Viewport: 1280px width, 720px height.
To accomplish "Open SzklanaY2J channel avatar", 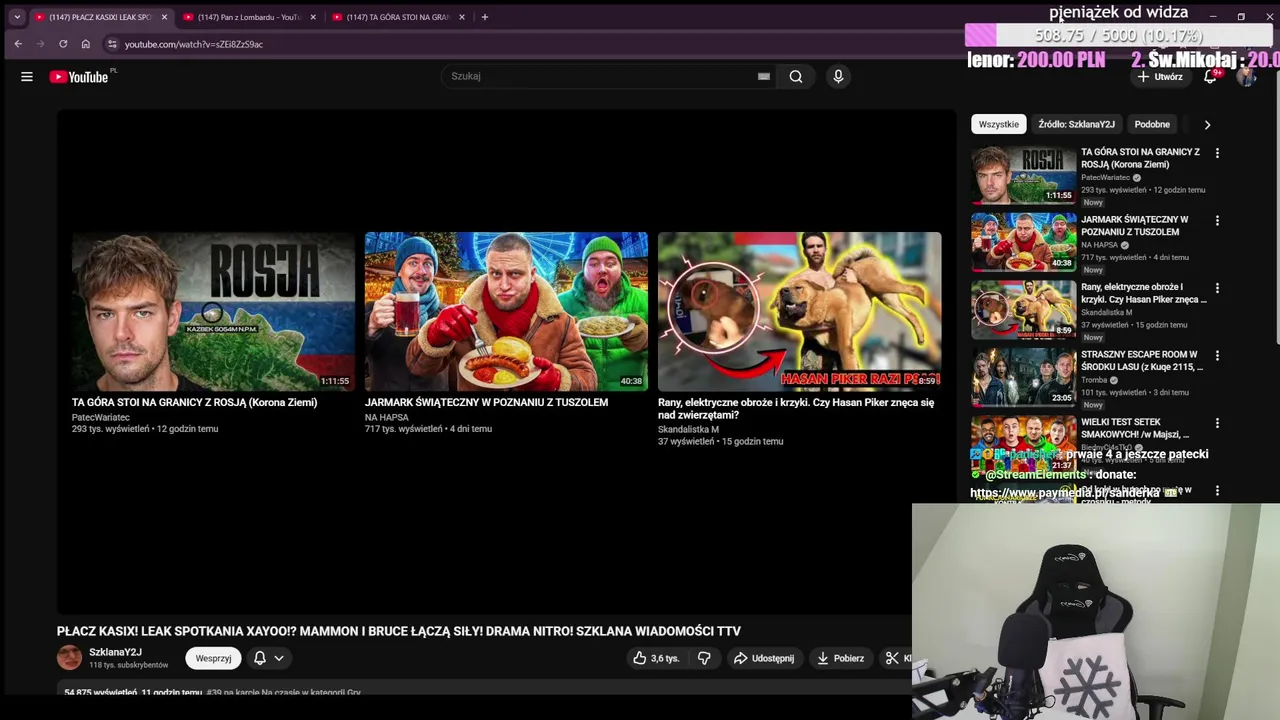I will [x=69, y=657].
